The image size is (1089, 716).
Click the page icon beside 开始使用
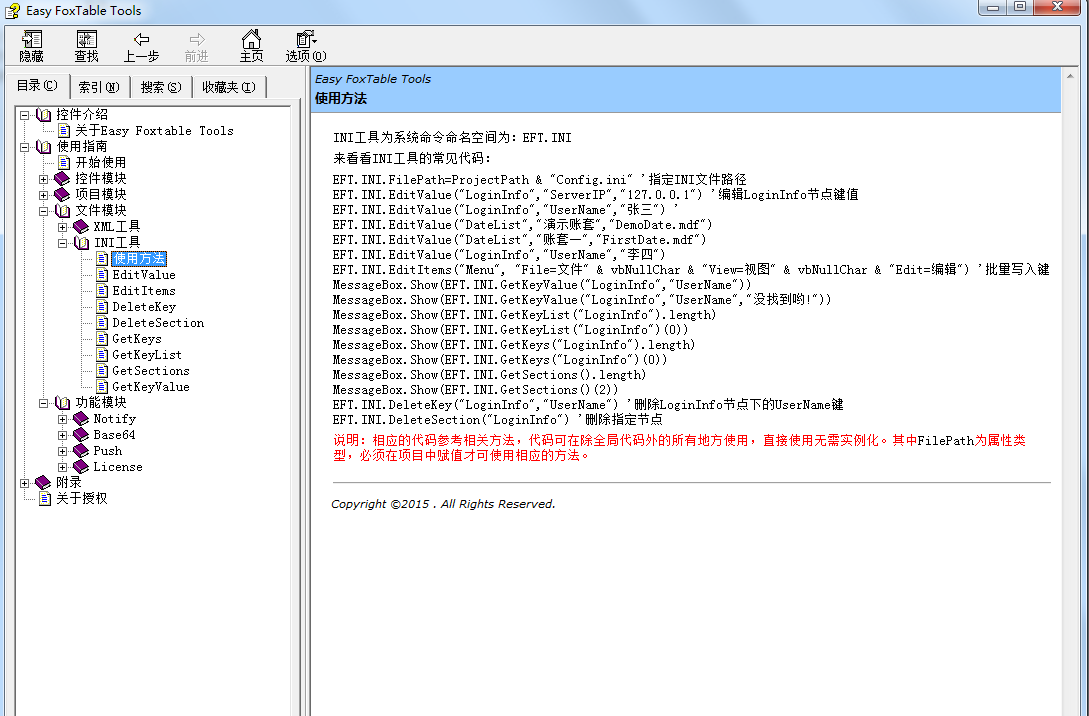pos(64,163)
